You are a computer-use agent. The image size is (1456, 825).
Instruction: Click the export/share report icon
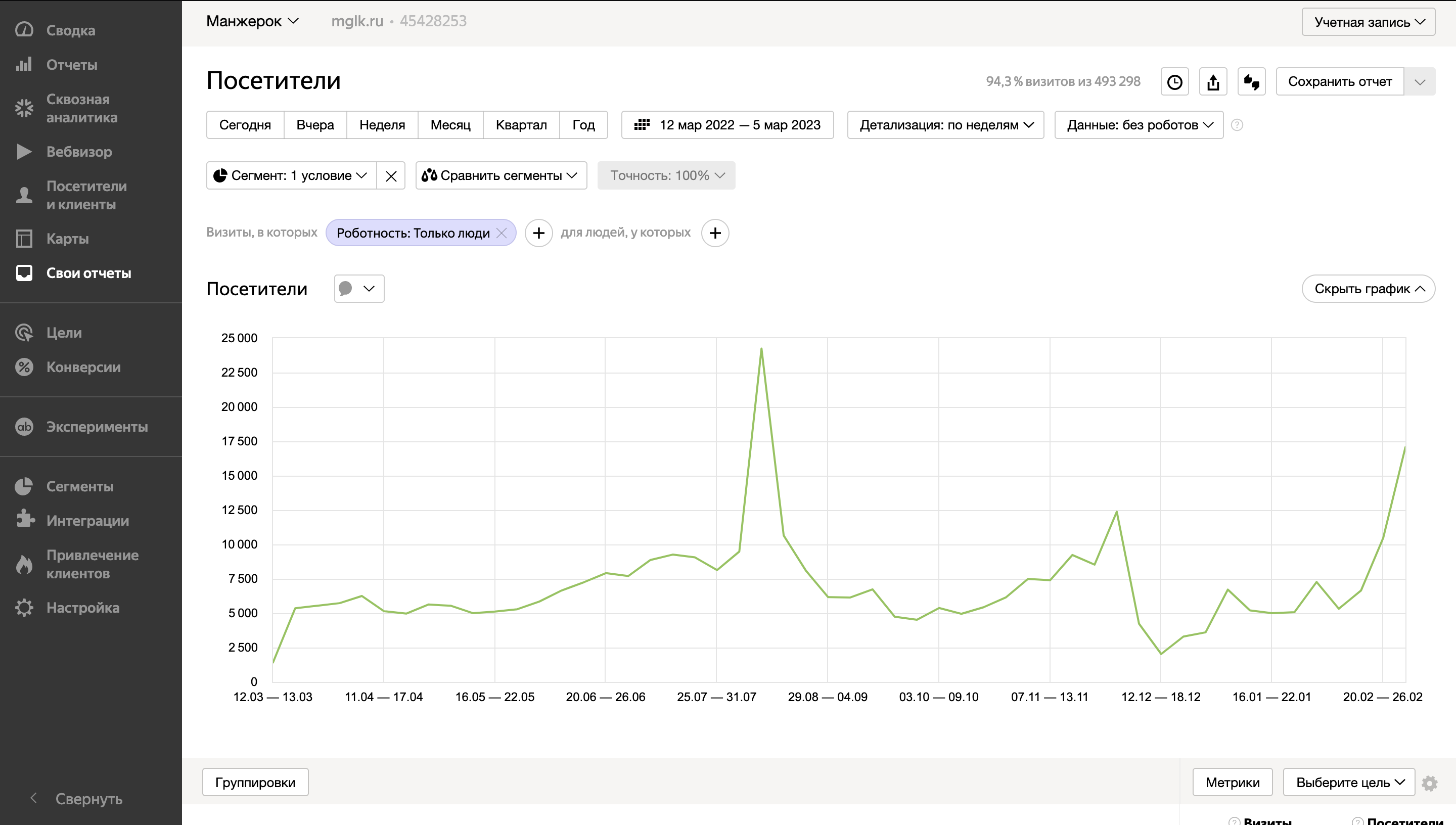click(x=1213, y=81)
